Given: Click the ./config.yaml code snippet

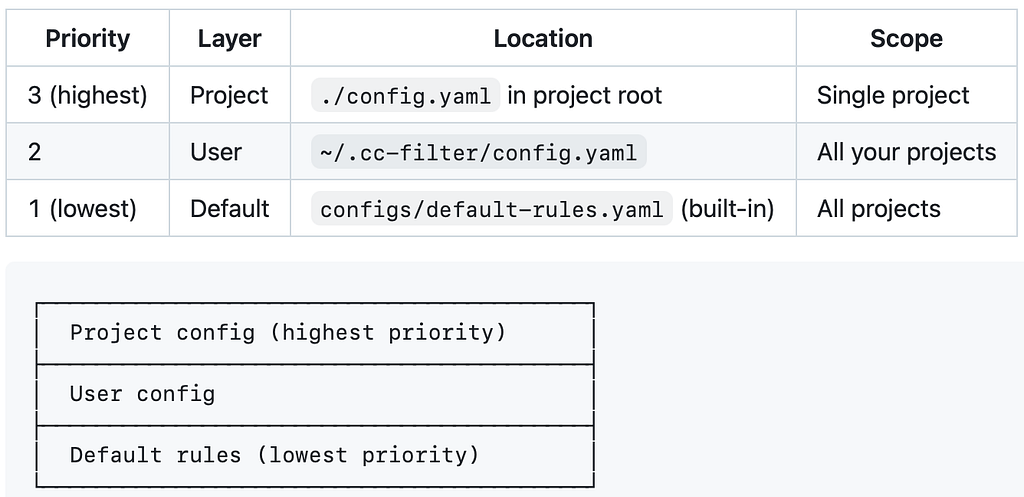Looking at the screenshot, I should point(406,95).
